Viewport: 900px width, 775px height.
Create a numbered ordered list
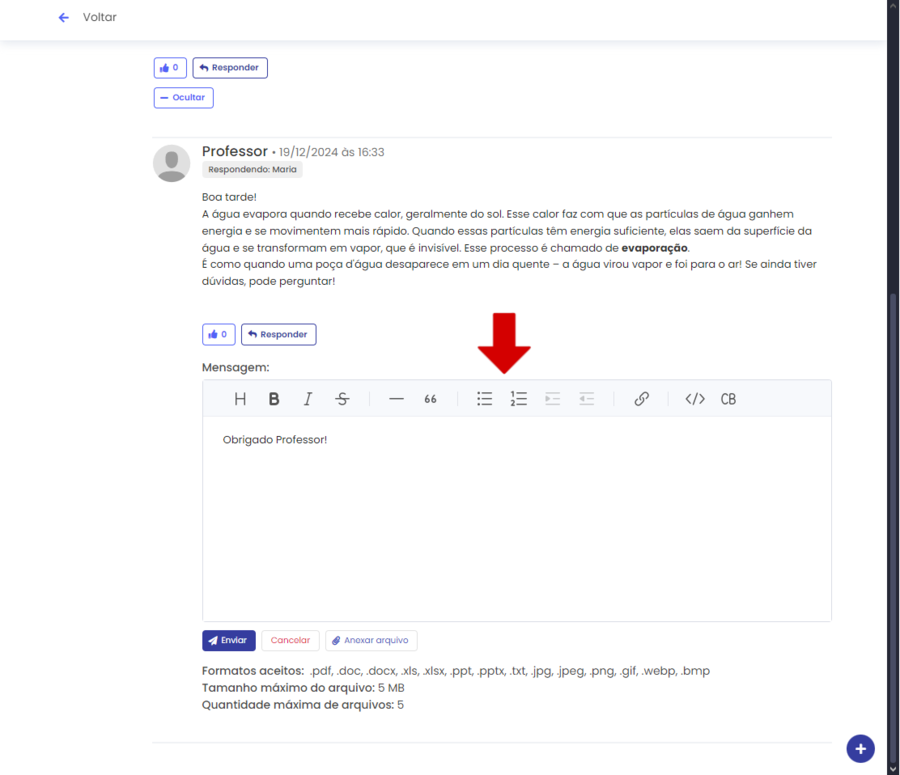click(518, 399)
